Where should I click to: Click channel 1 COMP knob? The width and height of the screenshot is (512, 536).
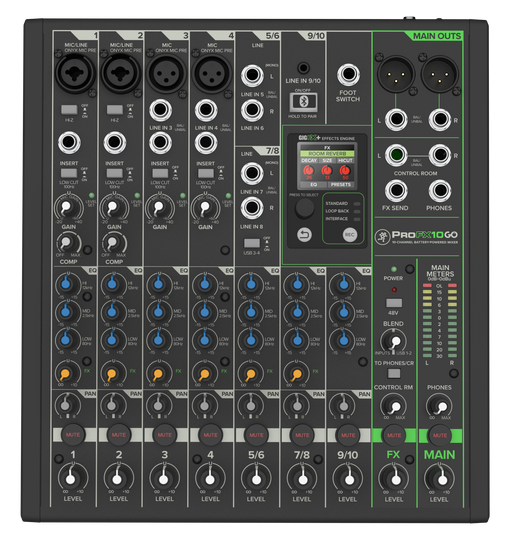click(x=67, y=243)
